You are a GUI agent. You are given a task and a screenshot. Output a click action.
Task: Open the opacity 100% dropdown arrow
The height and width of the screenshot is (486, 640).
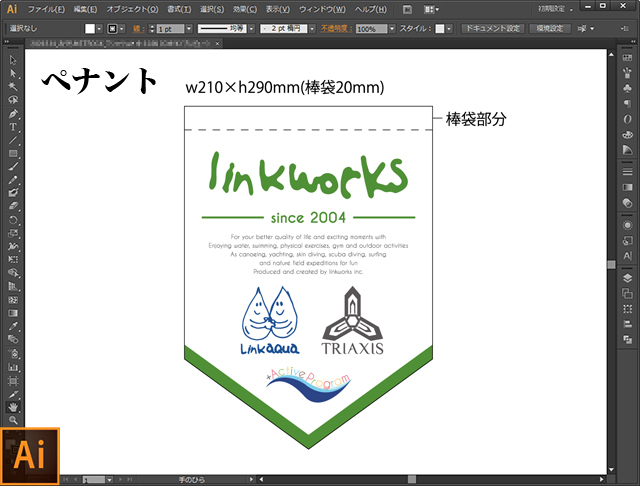pyautogui.click(x=392, y=29)
